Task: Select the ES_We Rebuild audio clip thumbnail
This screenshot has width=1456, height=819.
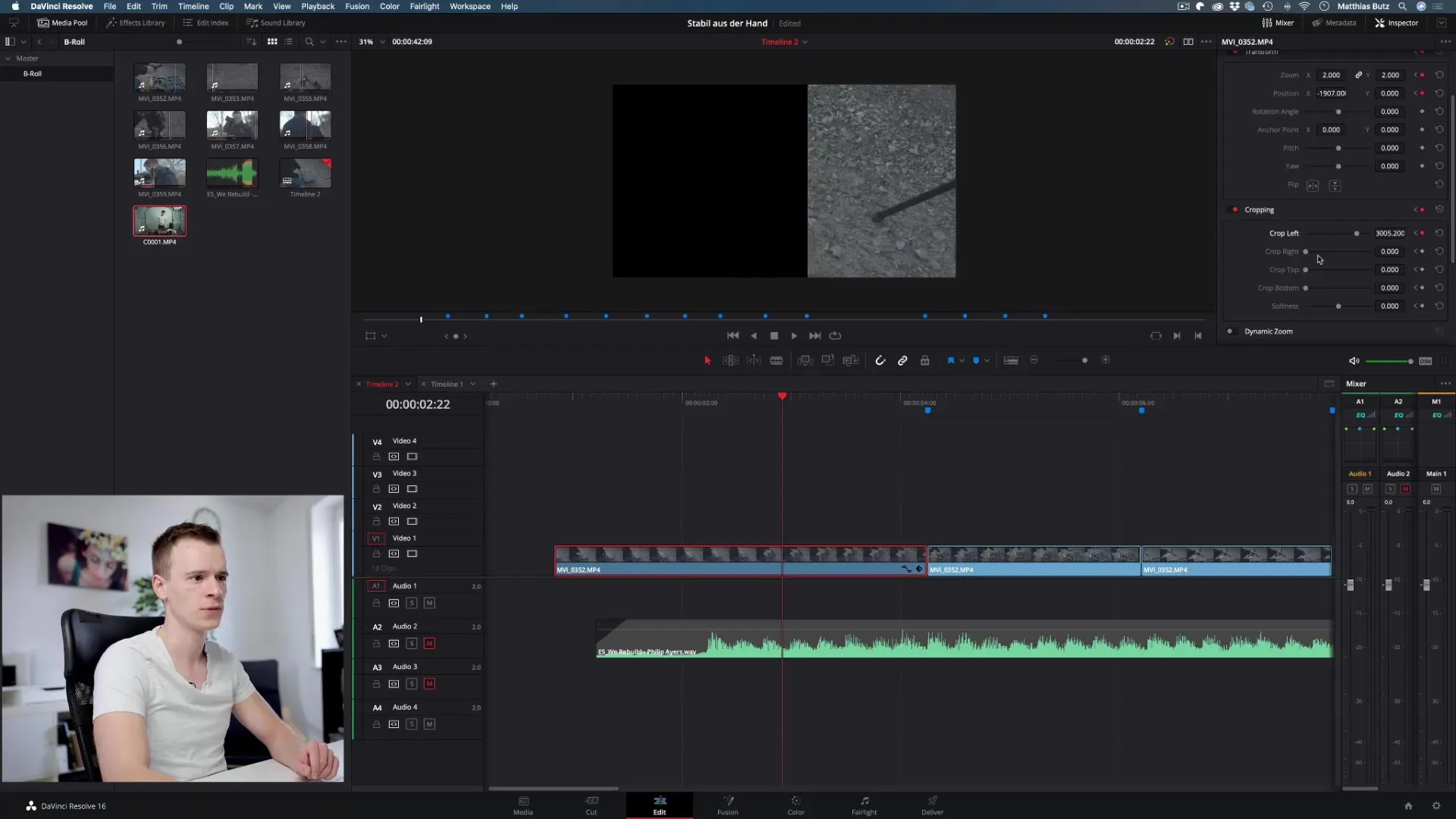Action: click(232, 174)
